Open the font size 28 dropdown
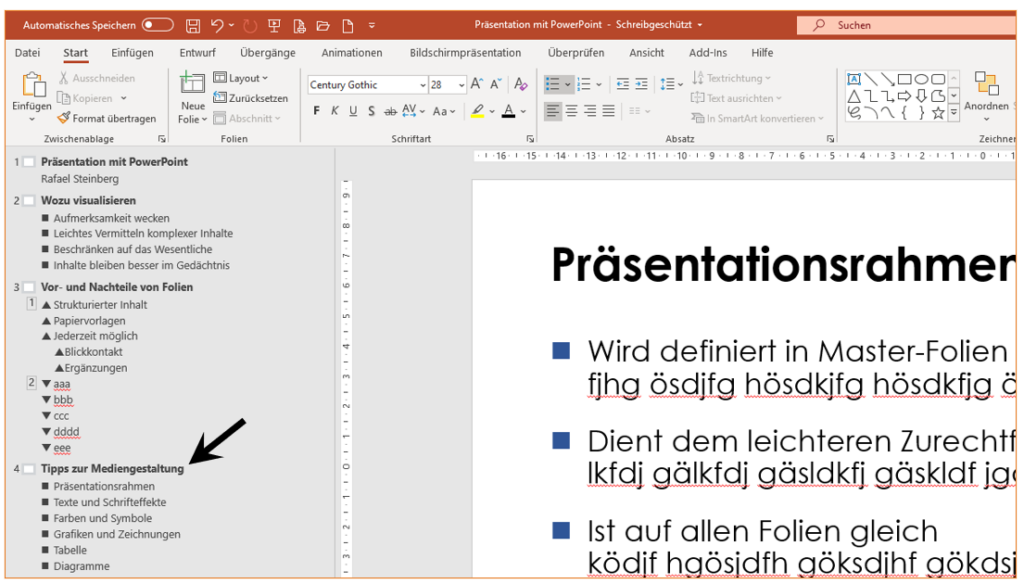 click(x=461, y=85)
